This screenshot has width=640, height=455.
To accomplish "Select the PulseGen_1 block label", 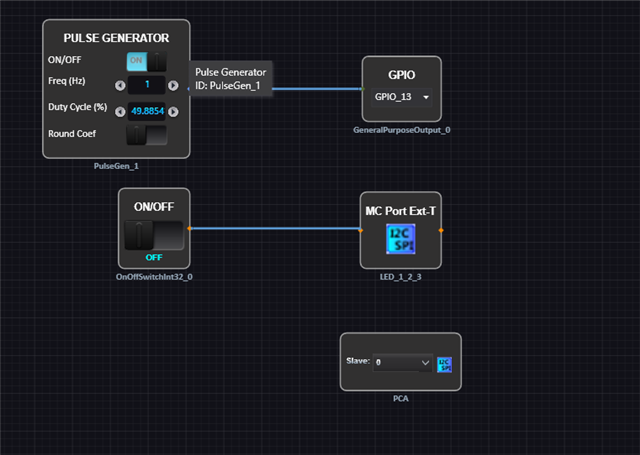I will [x=116, y=166].
